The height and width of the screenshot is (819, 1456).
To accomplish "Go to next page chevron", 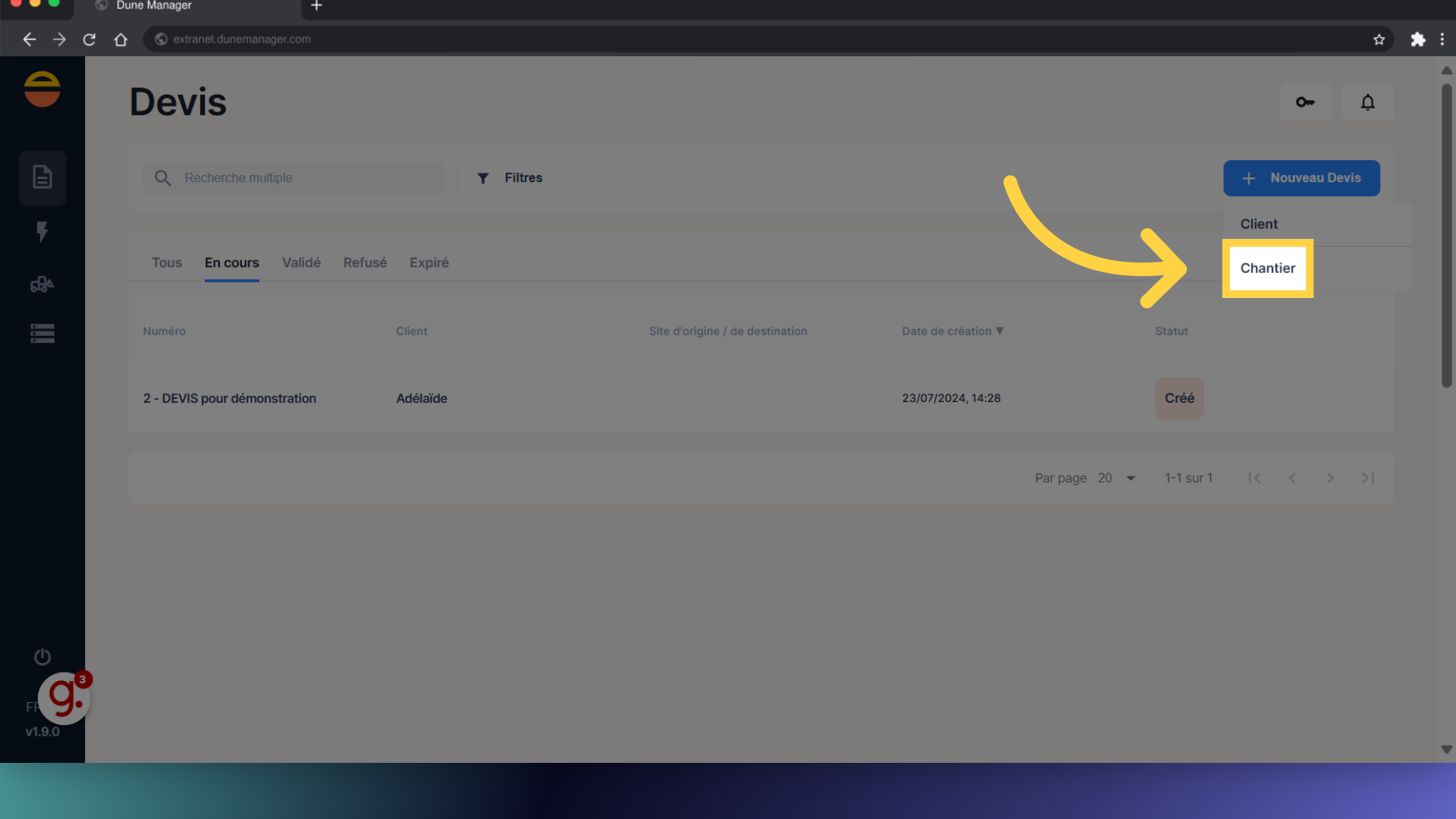I will pyautogui.click(x=1329, y=478).
